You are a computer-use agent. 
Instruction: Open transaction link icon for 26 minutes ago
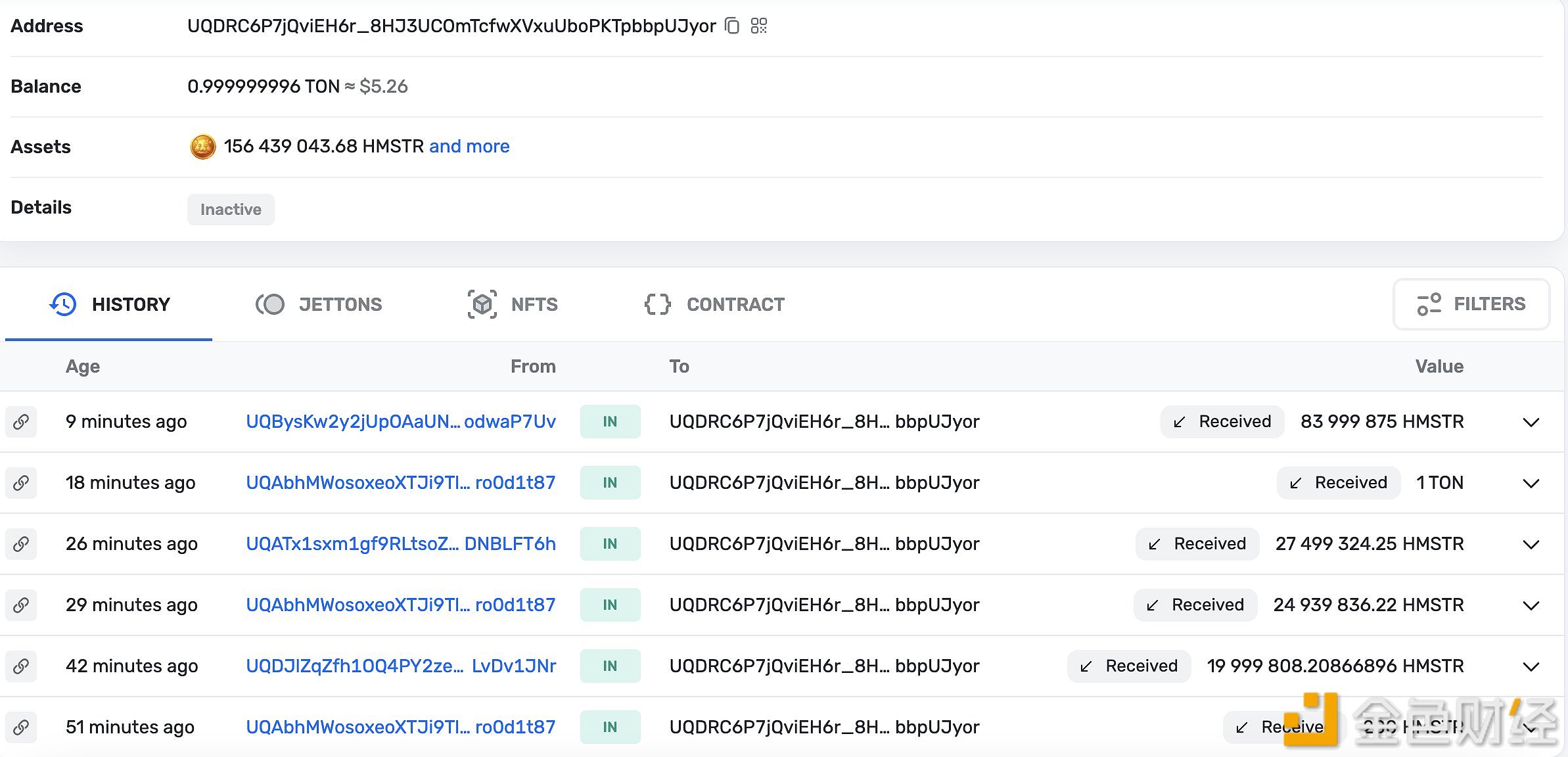pyautogui.click(x=21, y=543)
